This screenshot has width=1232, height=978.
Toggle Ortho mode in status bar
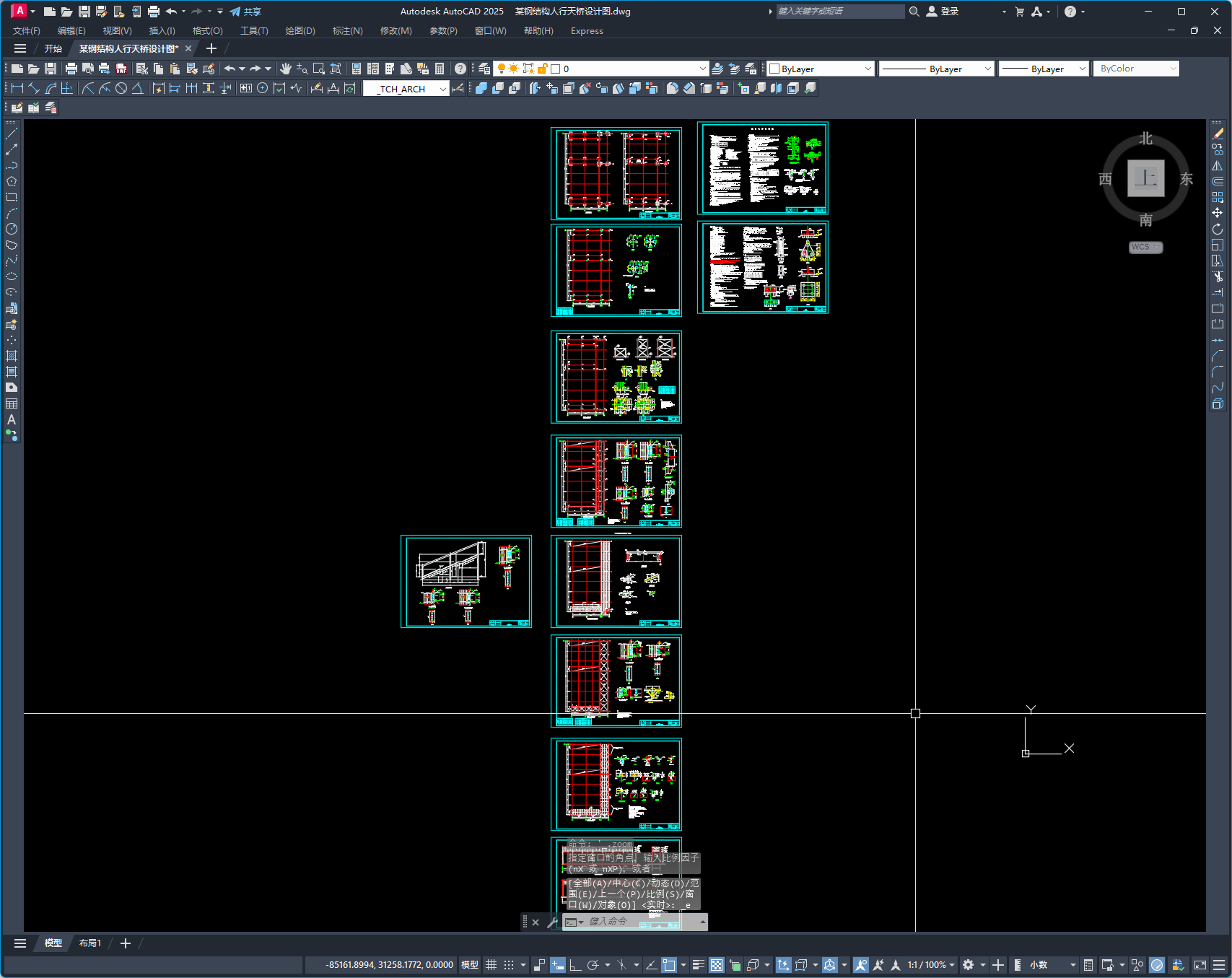(x=575, y=965)
